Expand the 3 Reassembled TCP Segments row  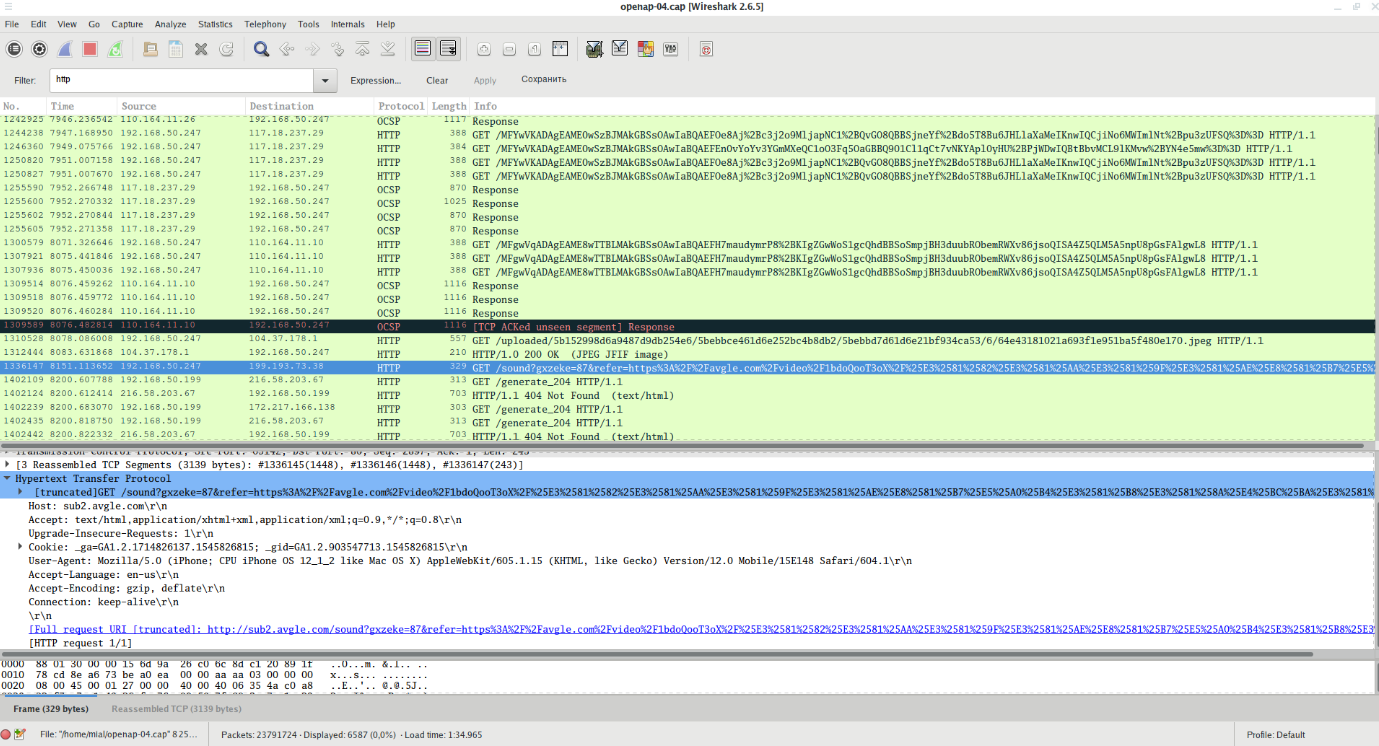[x=7, y=465]
